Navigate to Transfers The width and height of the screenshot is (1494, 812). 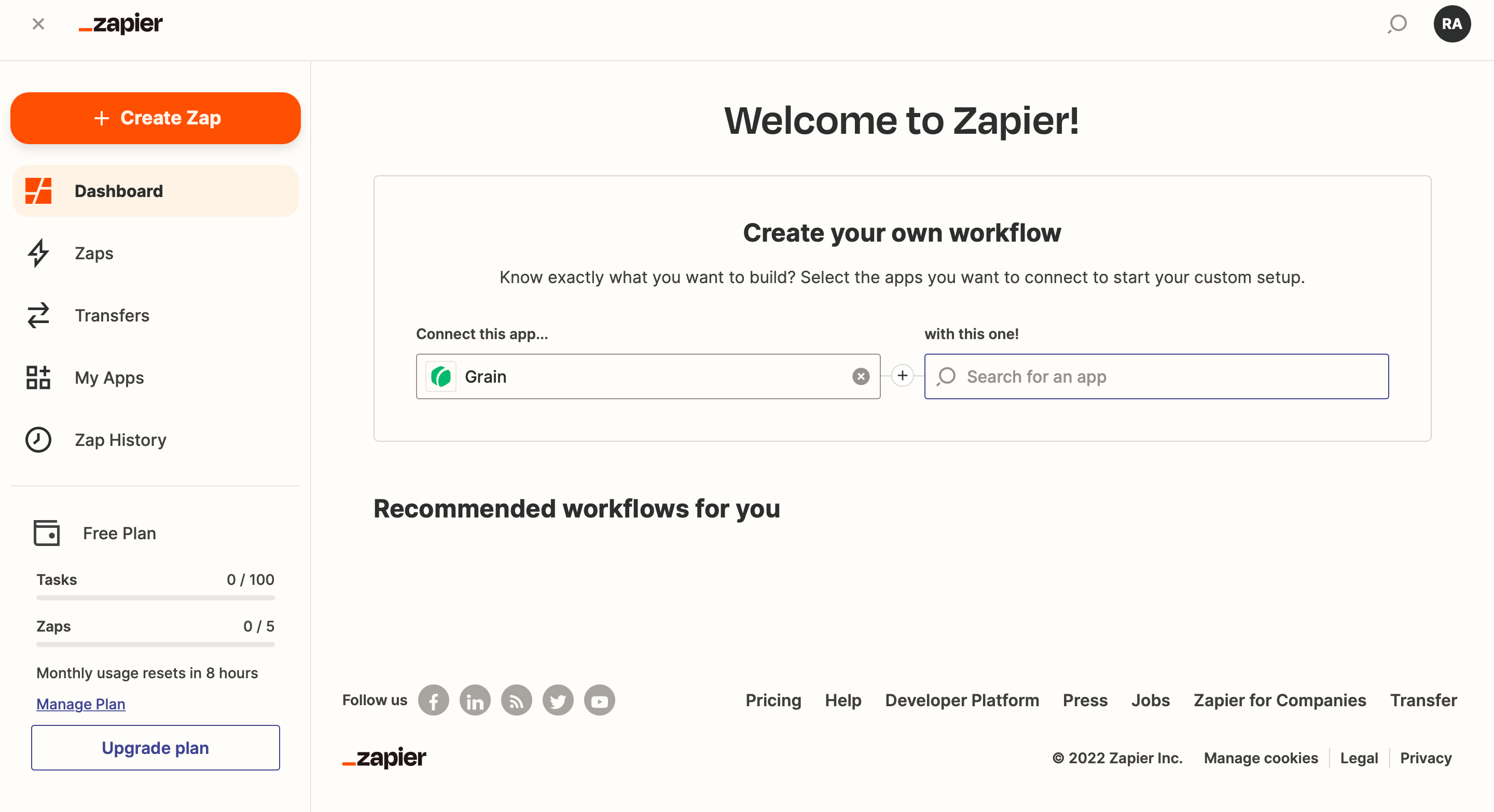[113, 315]
